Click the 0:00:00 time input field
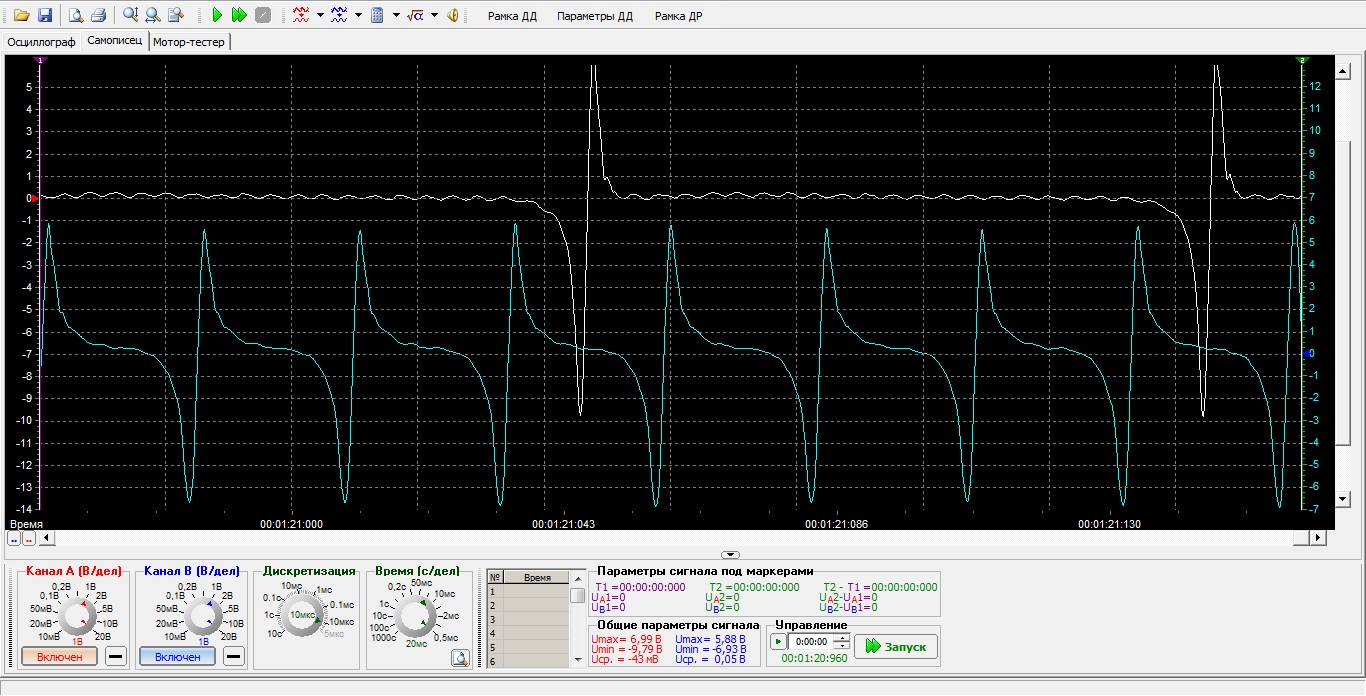 pos(813,641)
